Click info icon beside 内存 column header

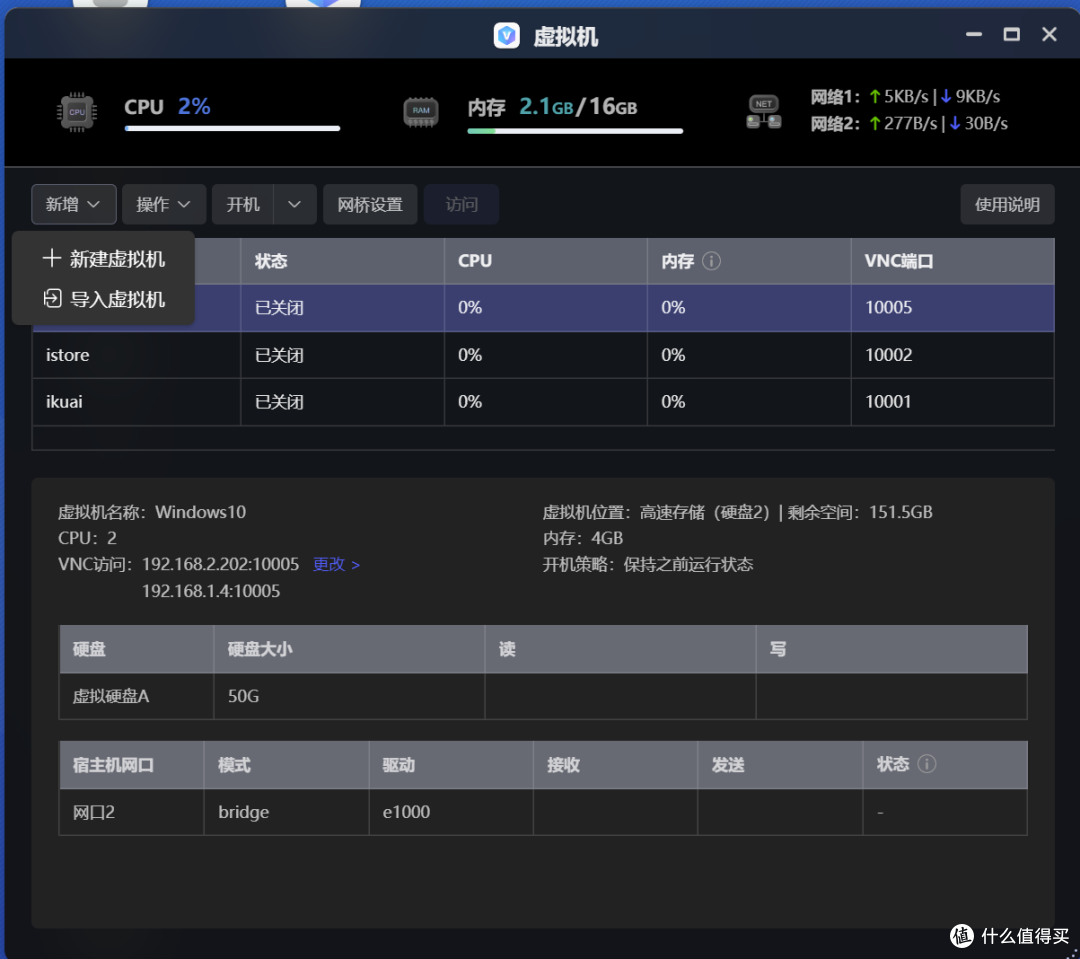[712, 261]
